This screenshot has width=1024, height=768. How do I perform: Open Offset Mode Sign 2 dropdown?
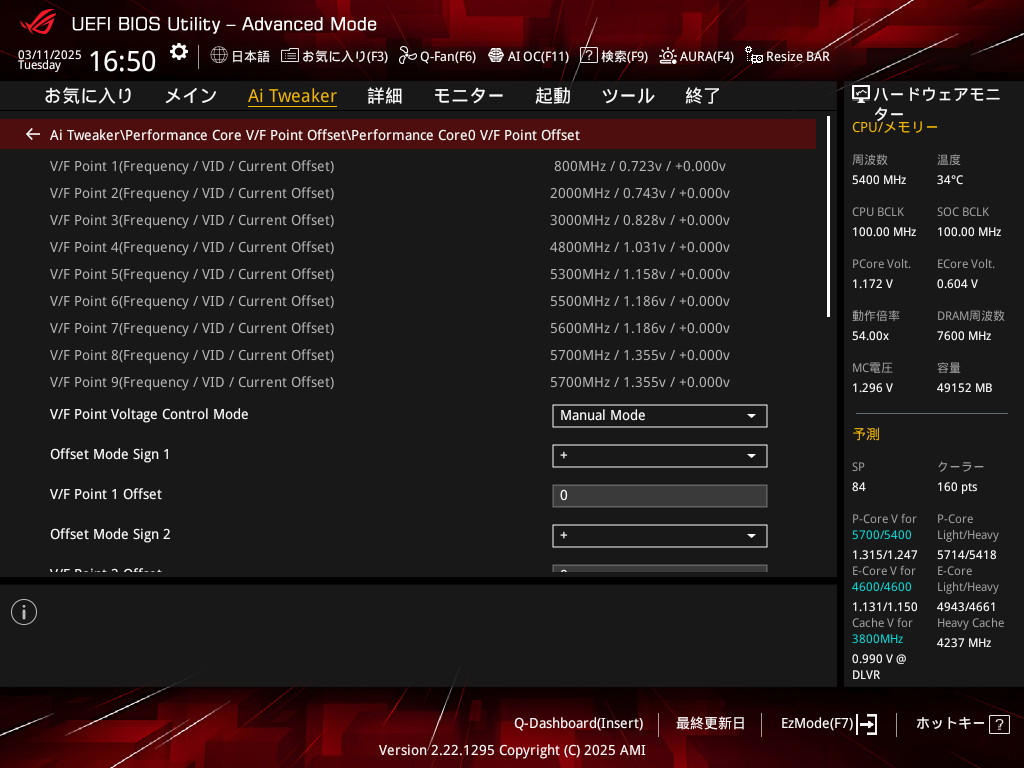[x=660, y=536]
